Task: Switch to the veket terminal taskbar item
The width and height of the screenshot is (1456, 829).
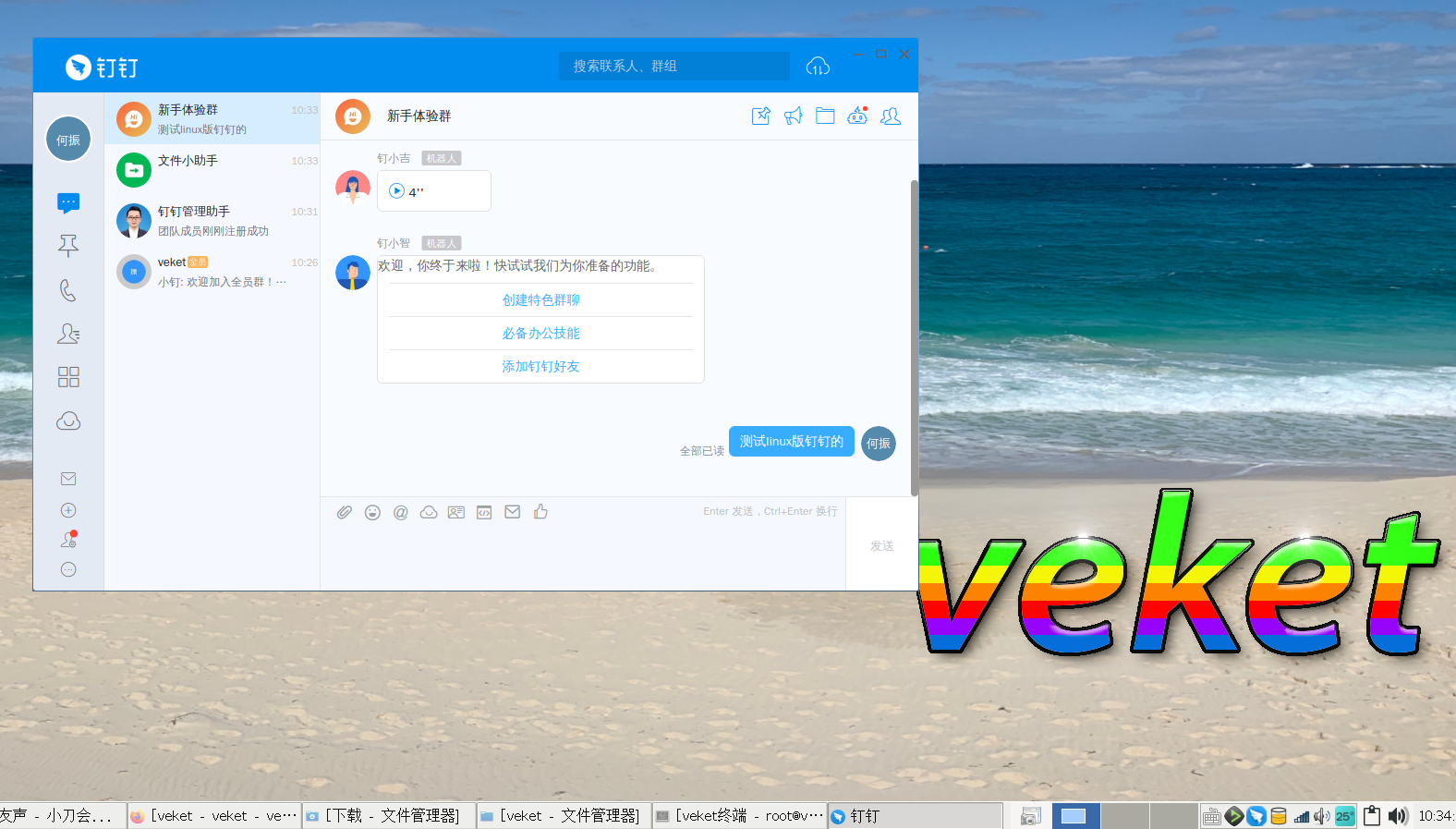Action: (x=740, y=816)
